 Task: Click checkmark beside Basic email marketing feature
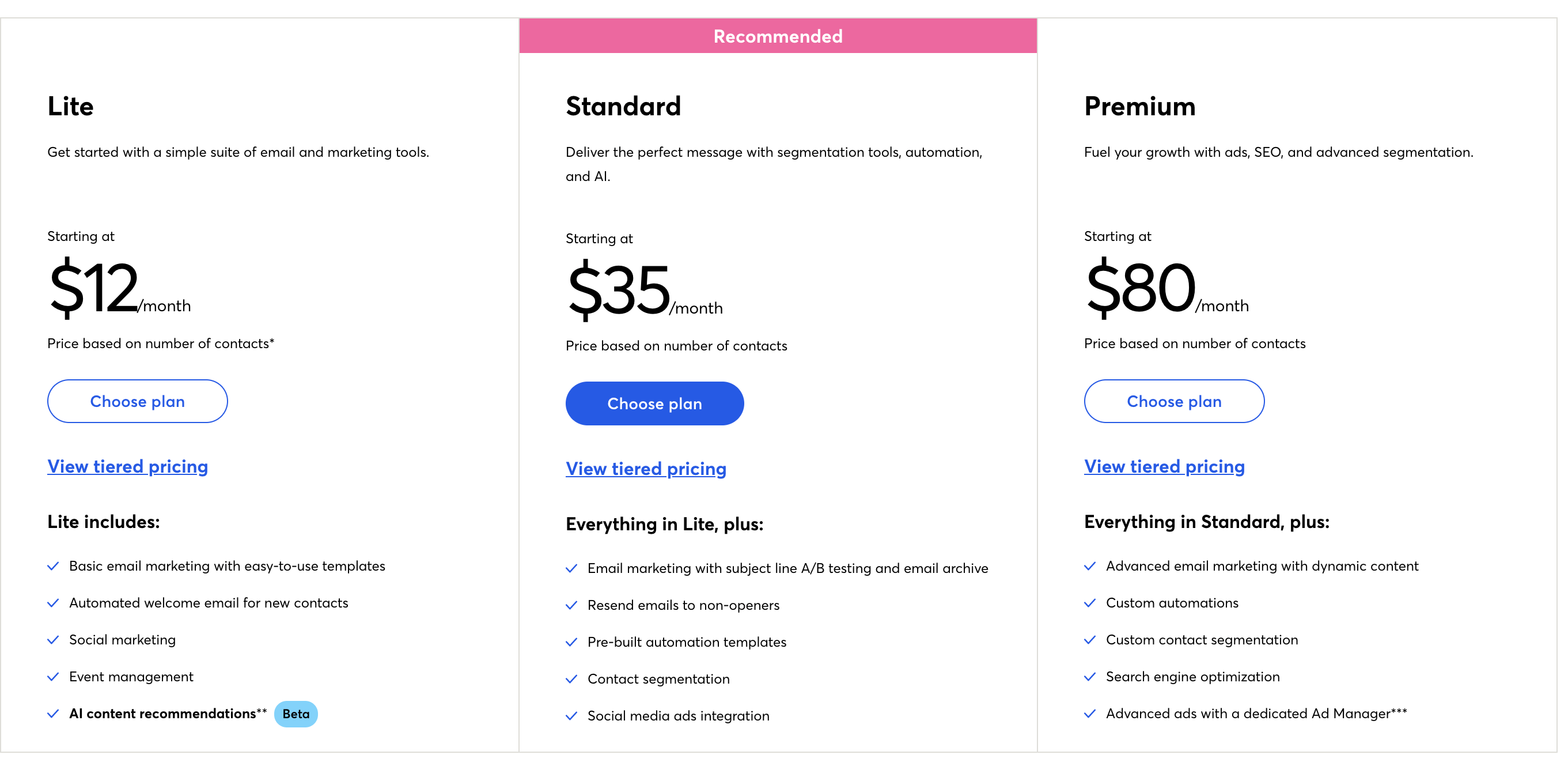(54, 567)
